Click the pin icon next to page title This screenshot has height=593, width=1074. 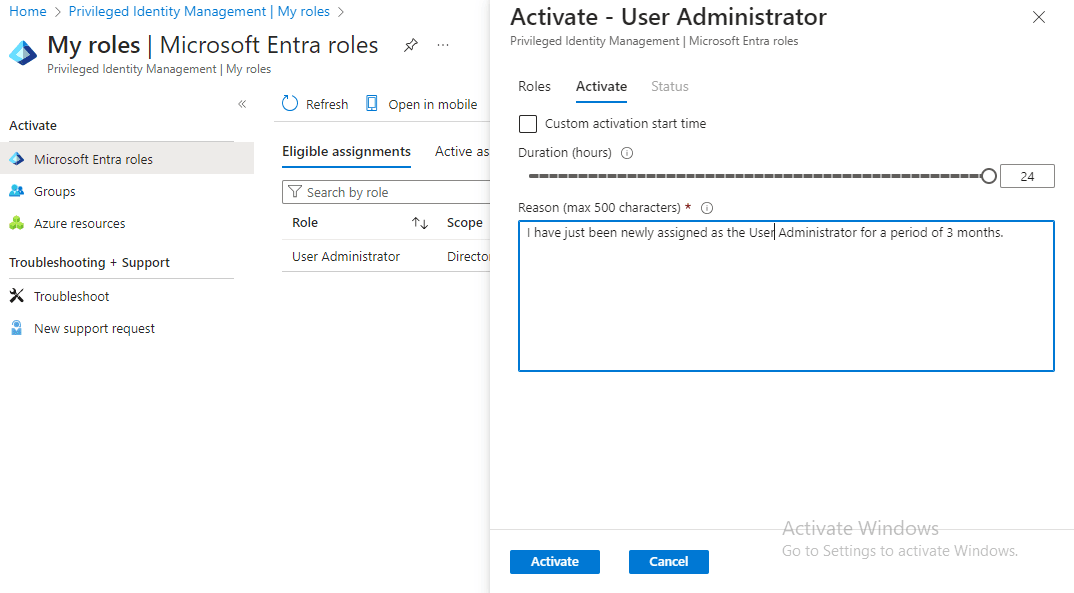410,46
